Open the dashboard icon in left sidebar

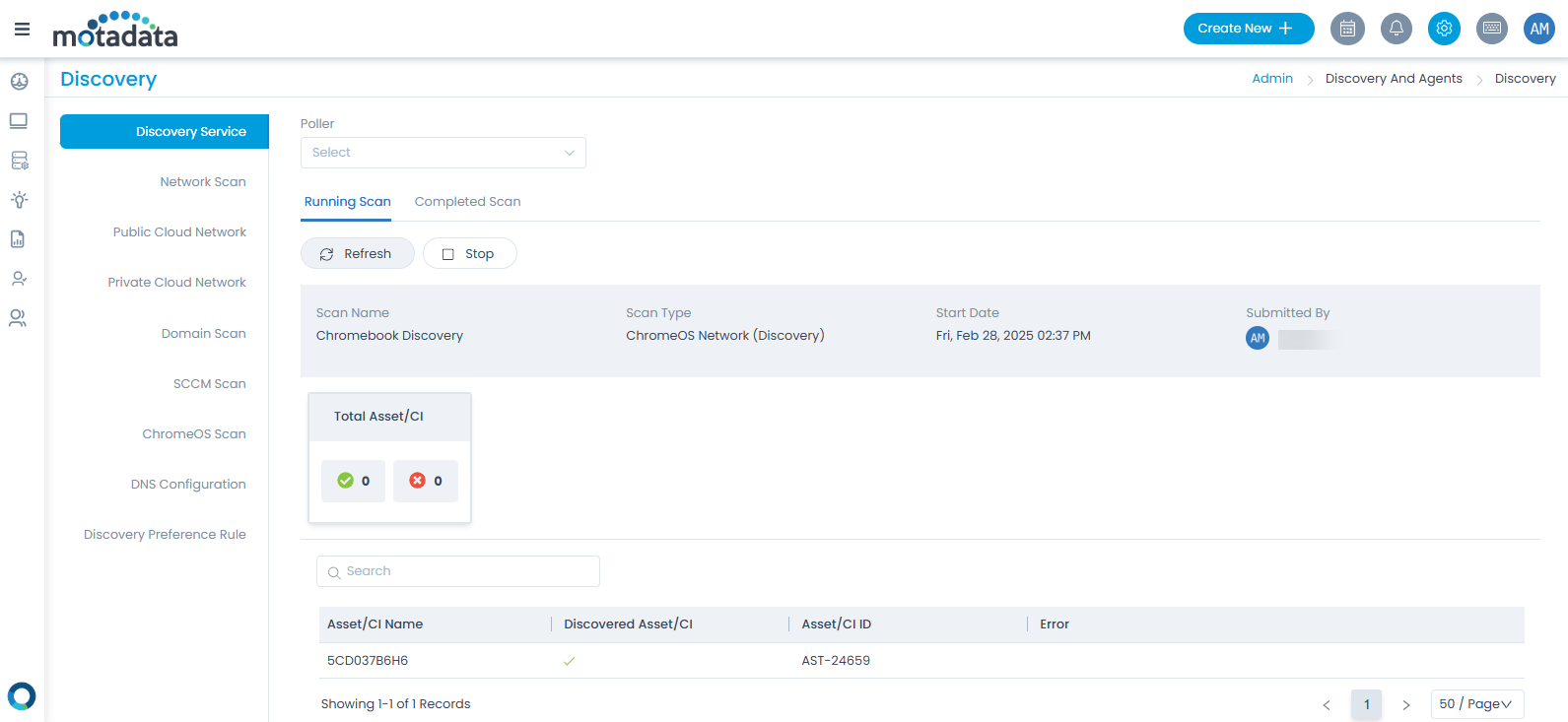click(x=19, y=82)
